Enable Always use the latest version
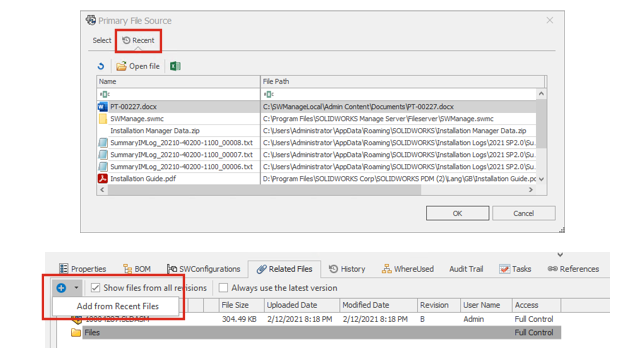Viewport: 640px width, 360px height. coord(223,288)
